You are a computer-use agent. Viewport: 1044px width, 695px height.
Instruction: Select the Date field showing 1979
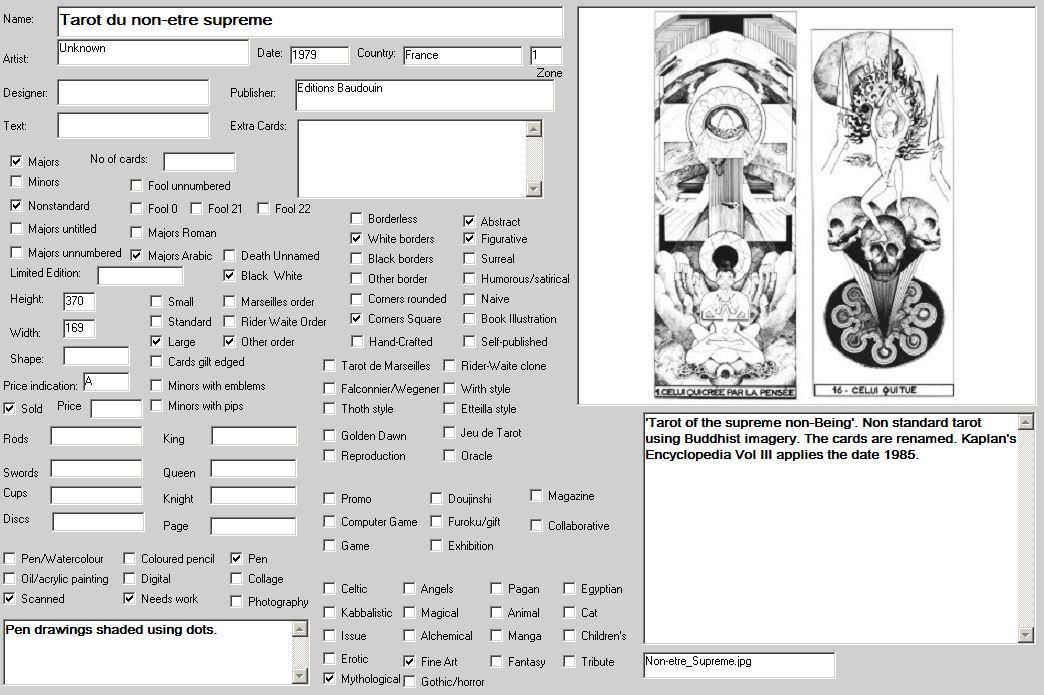319,55
